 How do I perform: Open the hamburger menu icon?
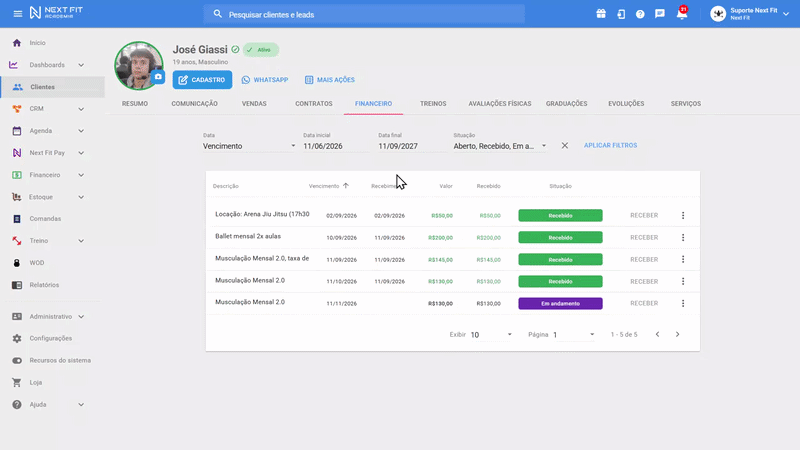tap(18, 14)
